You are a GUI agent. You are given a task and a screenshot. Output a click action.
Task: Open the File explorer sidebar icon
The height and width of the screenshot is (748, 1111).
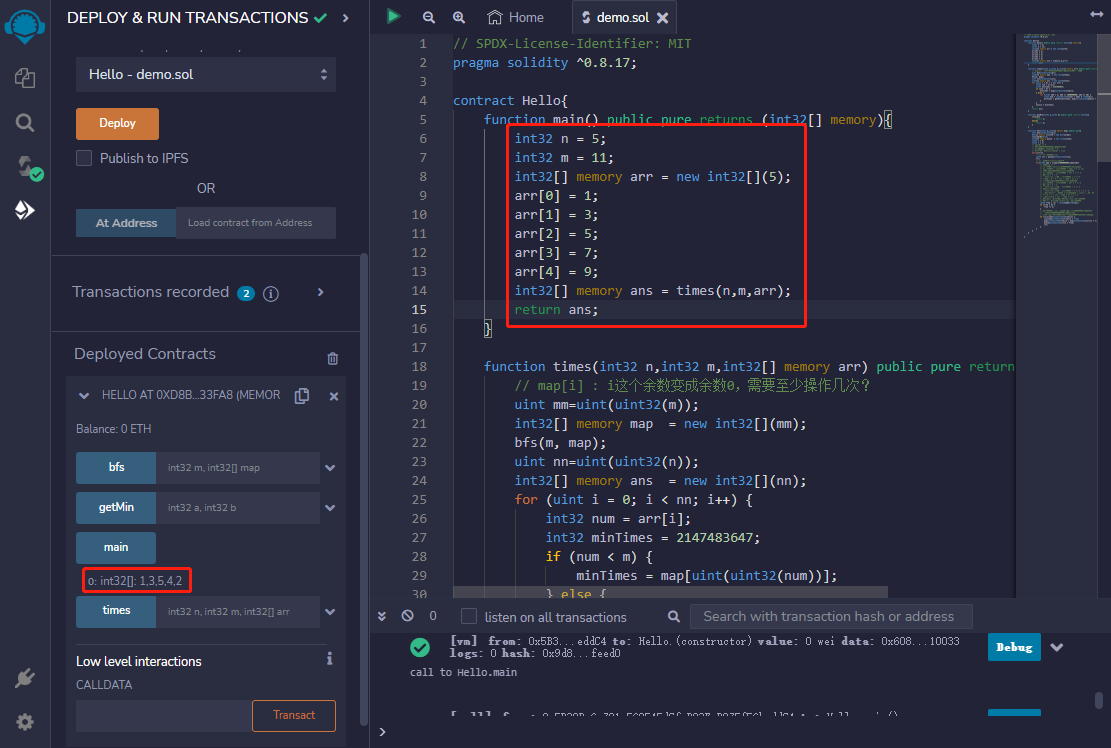coord(25,78)
